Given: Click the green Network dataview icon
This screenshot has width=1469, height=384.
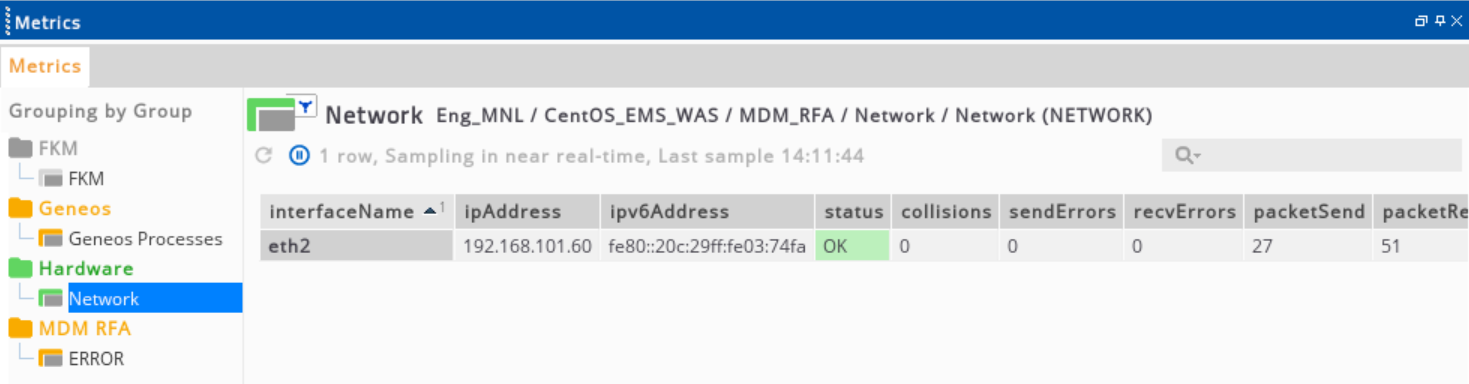Looking at the screenshot, I should click(271, 116).
